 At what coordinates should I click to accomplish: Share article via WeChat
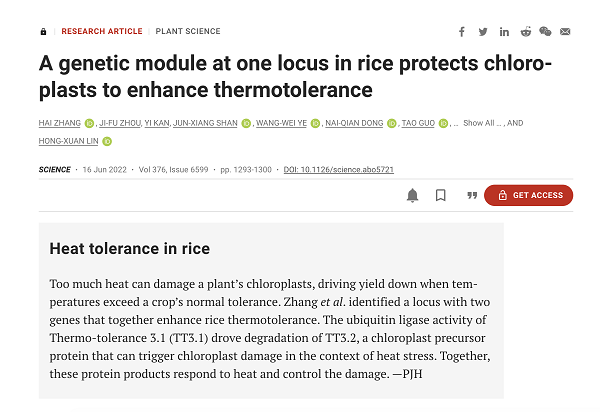pos(545,31)
